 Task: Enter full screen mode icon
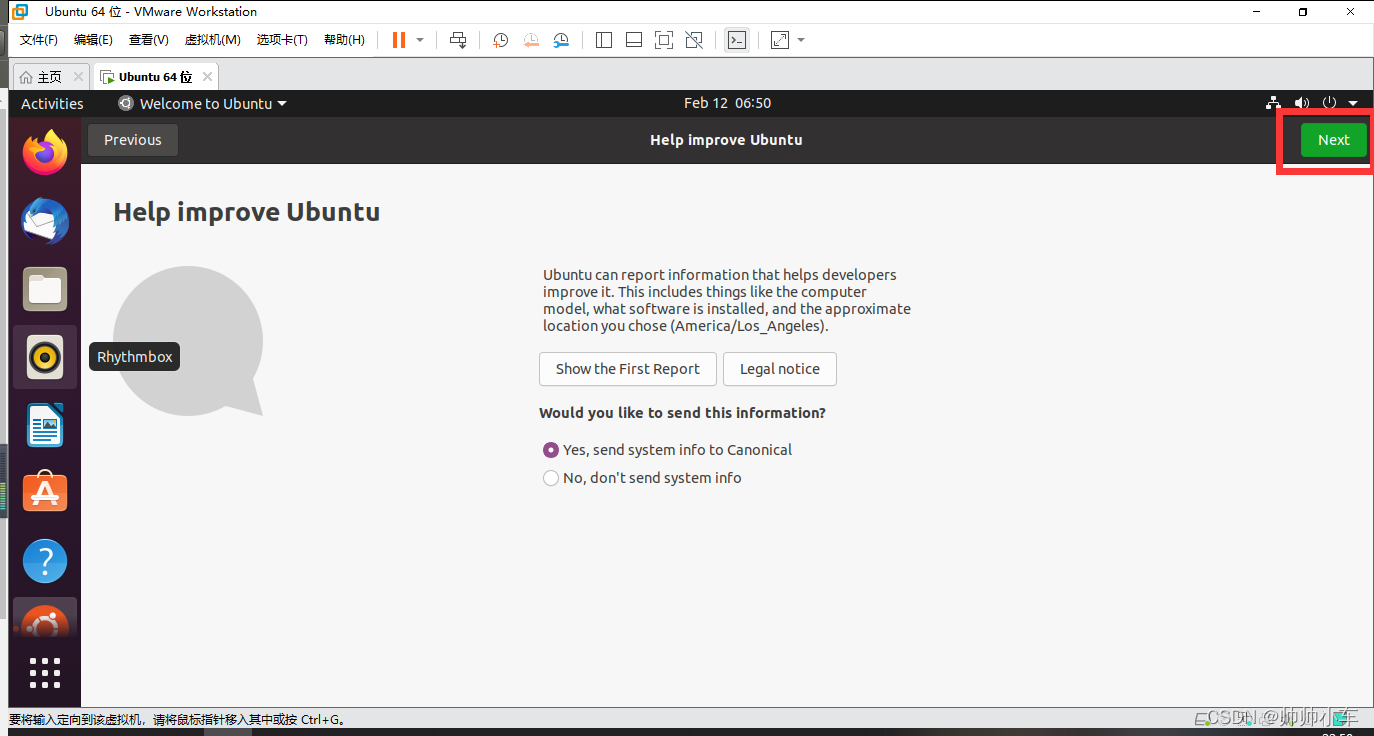[x=663, y=40]
